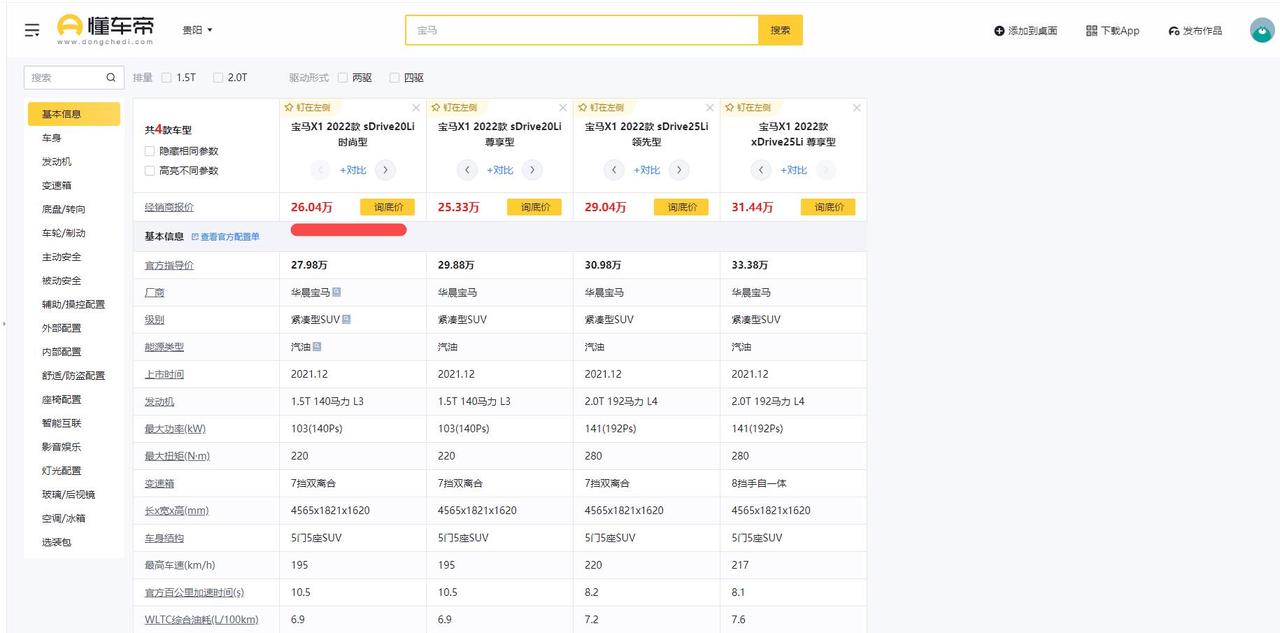1280x633 pixels.
Task: Remove the sDrive20Li 时尚型 column with X
Action: (416, 108)
